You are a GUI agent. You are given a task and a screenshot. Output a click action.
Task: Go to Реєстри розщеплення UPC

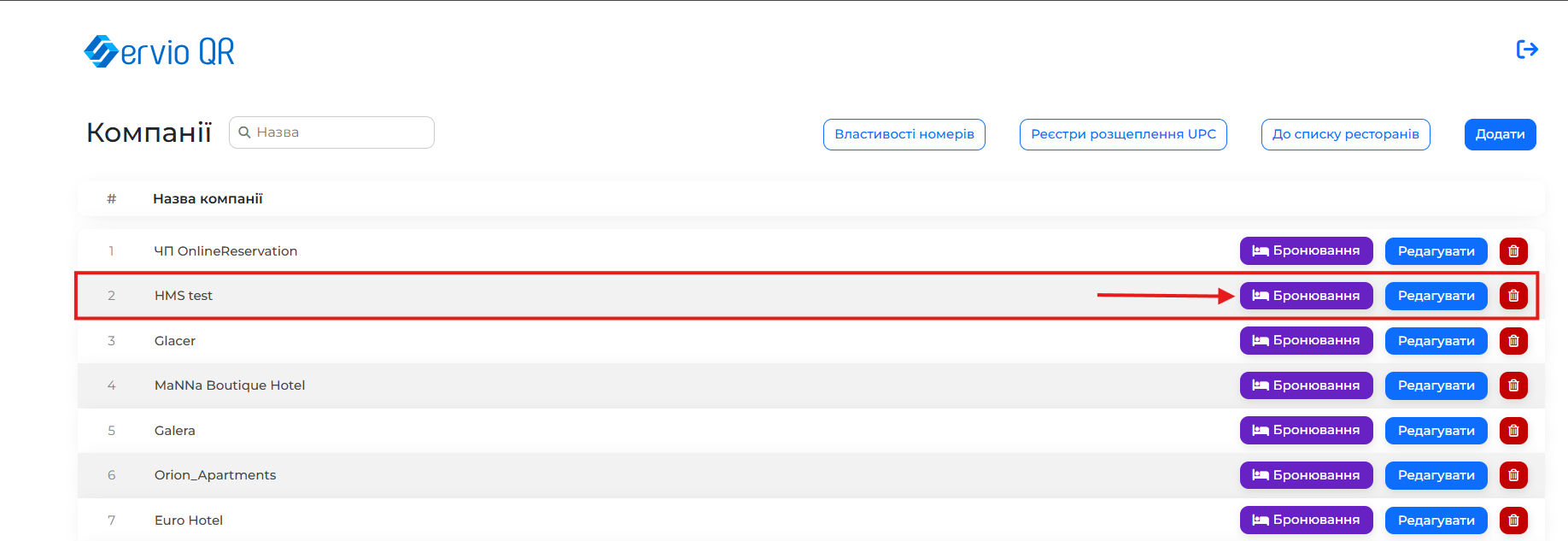tap(1122, 134)
